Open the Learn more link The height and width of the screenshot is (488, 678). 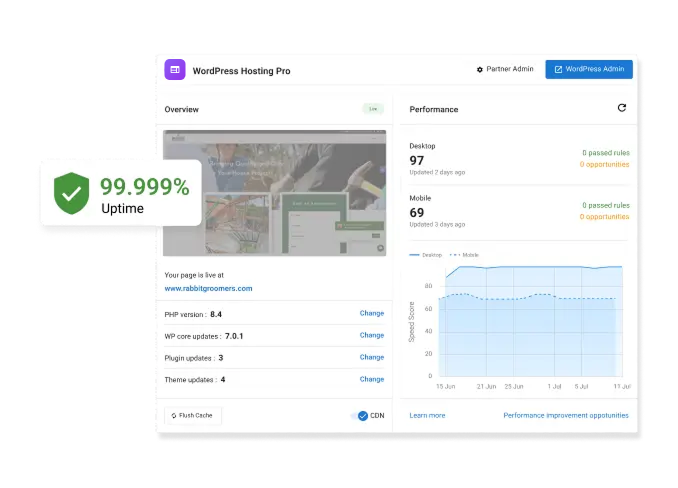(x=427, y=415)
